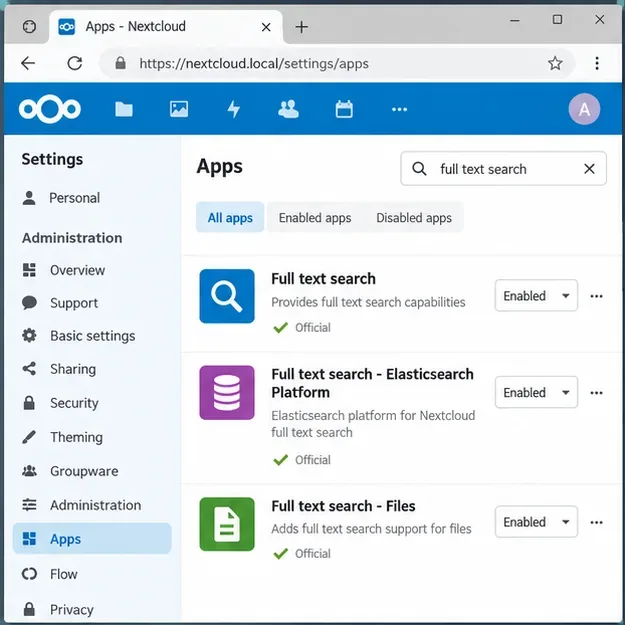Open Flow settings
Image resolution: width=625 pixels, height=625 pixels.
pyautogui.click(x=92, y=574)
